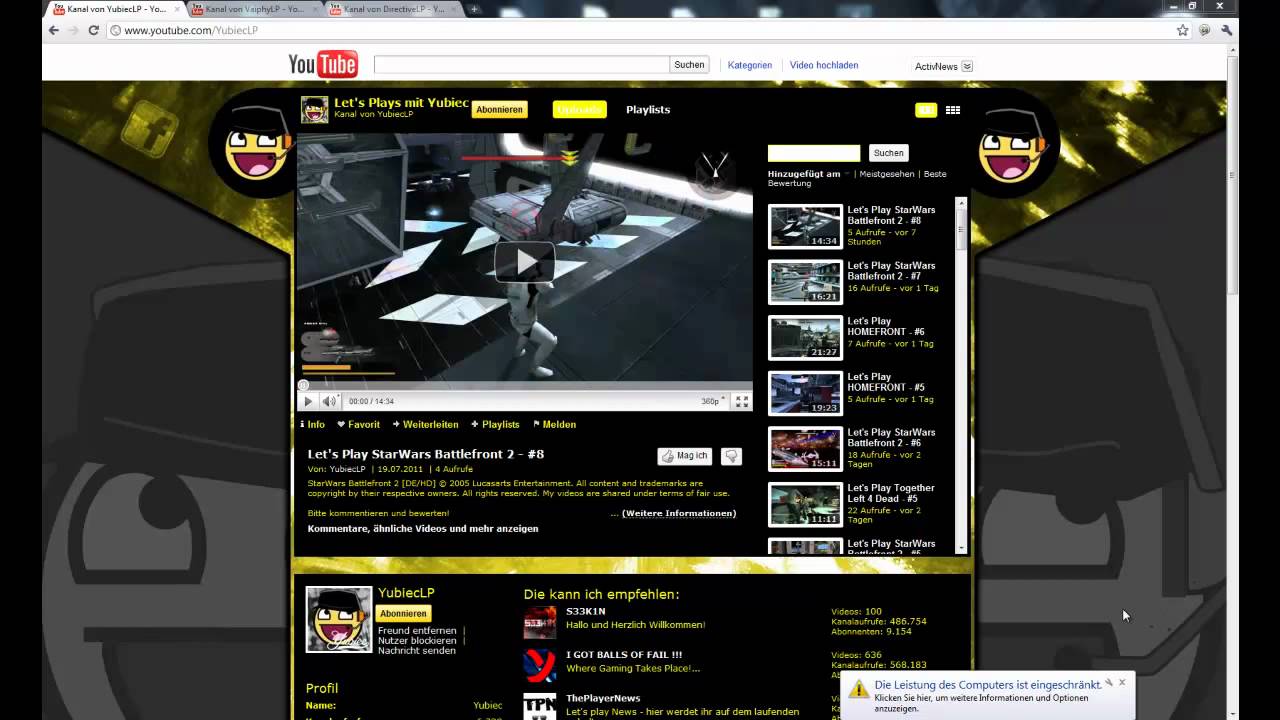Open the Weiterleiten tab
This screenshot has height=720, width=1280.
coord(425,424)
